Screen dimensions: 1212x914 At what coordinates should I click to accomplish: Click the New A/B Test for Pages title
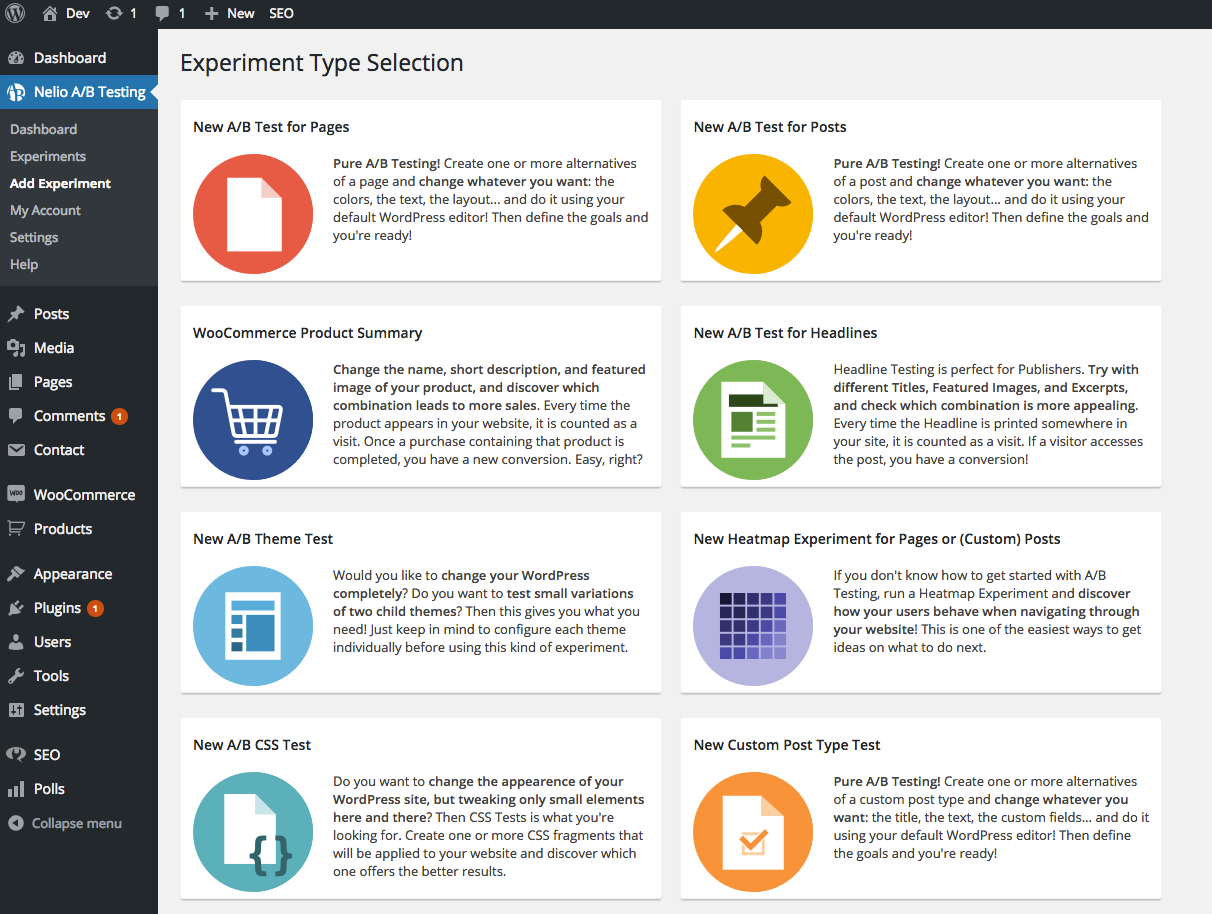pos(271,127)
